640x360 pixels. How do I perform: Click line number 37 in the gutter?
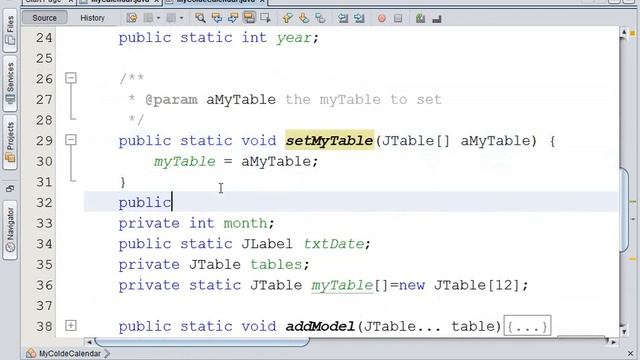point(44,306)
